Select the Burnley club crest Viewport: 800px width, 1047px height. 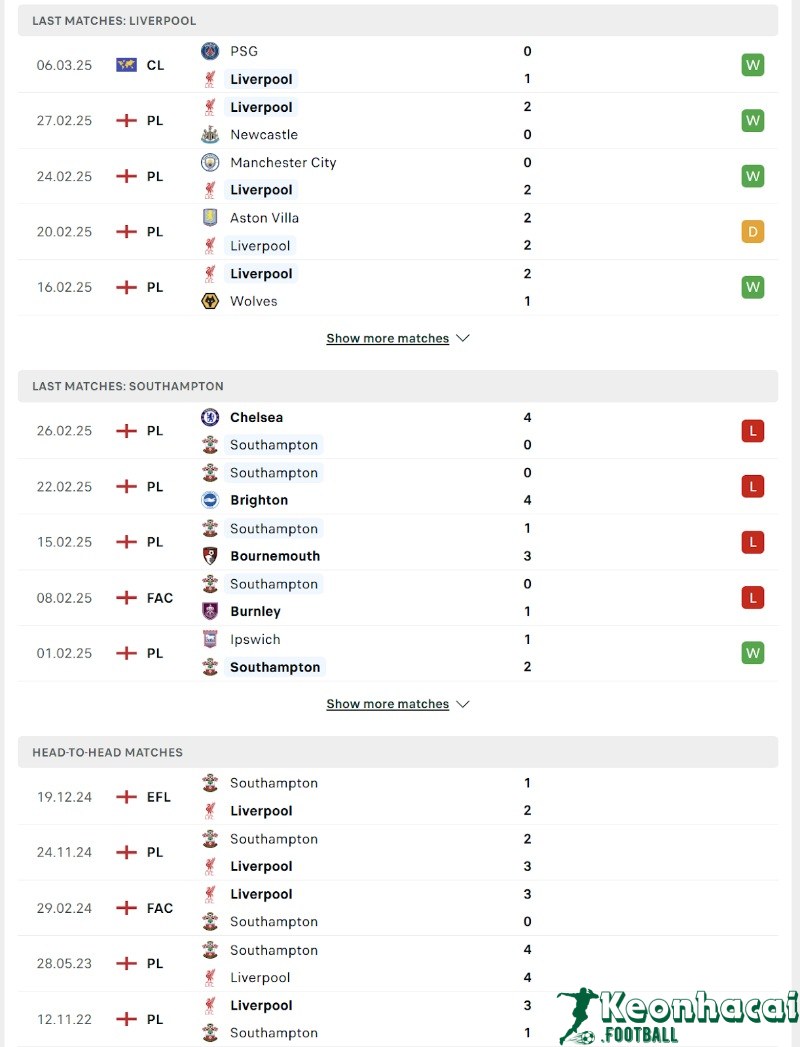(210, 611)
